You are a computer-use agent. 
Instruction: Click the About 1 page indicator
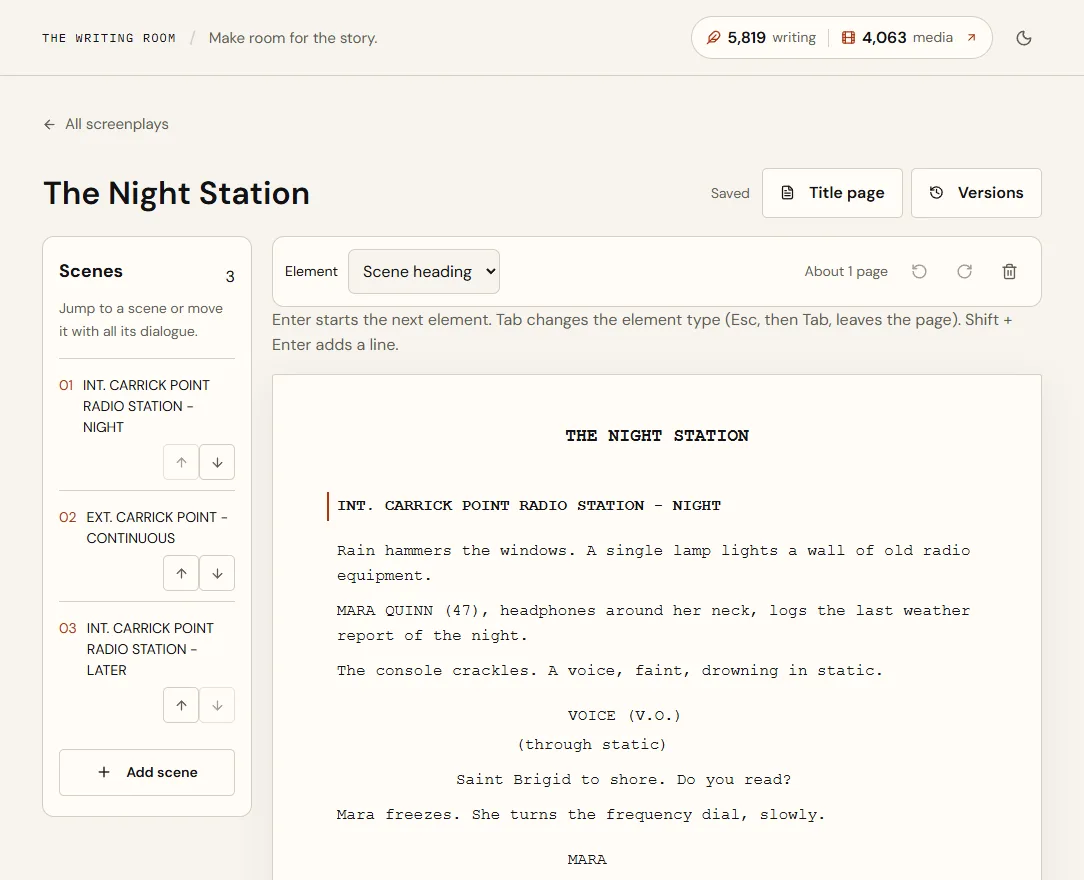point(846,272)
